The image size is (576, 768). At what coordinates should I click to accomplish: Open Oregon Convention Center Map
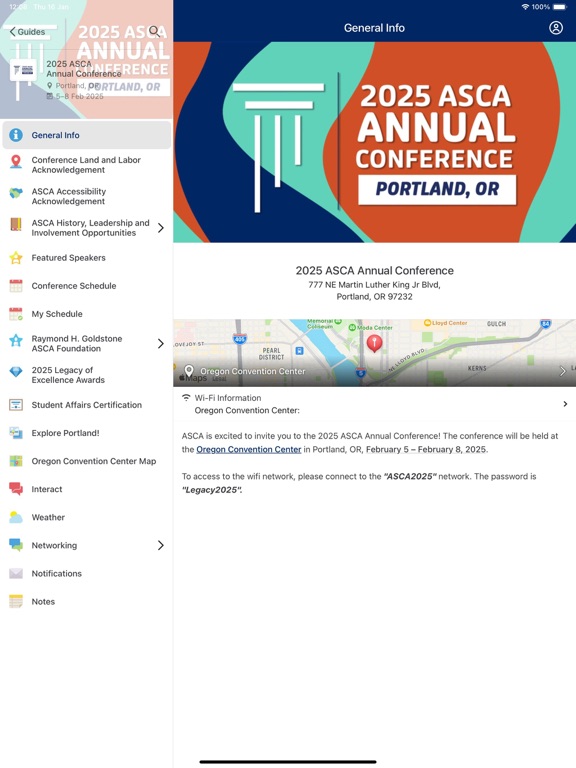pyautogui.click(x=87, y=461)
